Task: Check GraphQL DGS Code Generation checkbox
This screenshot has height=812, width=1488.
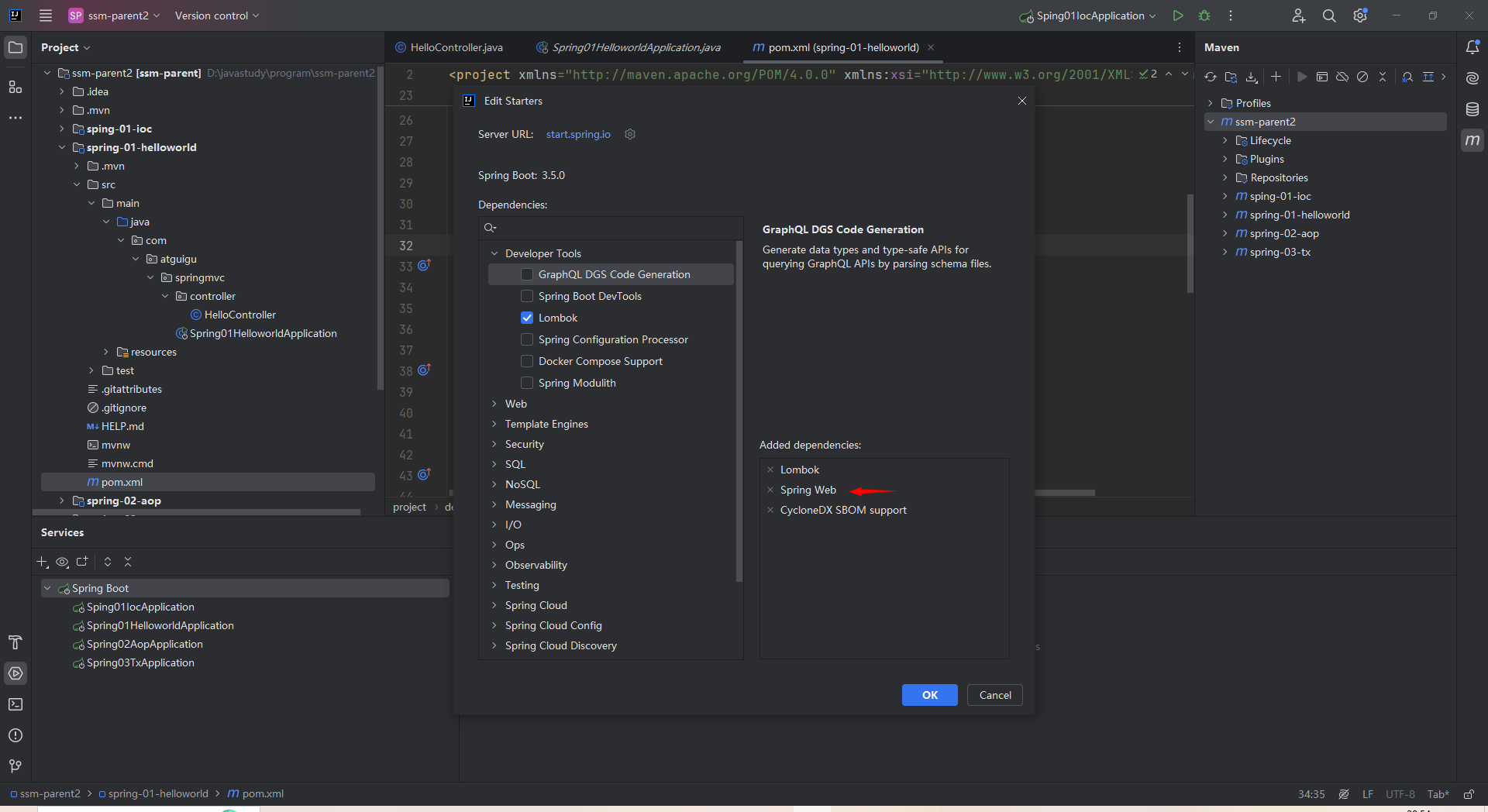Action: (x=527, y=274)
